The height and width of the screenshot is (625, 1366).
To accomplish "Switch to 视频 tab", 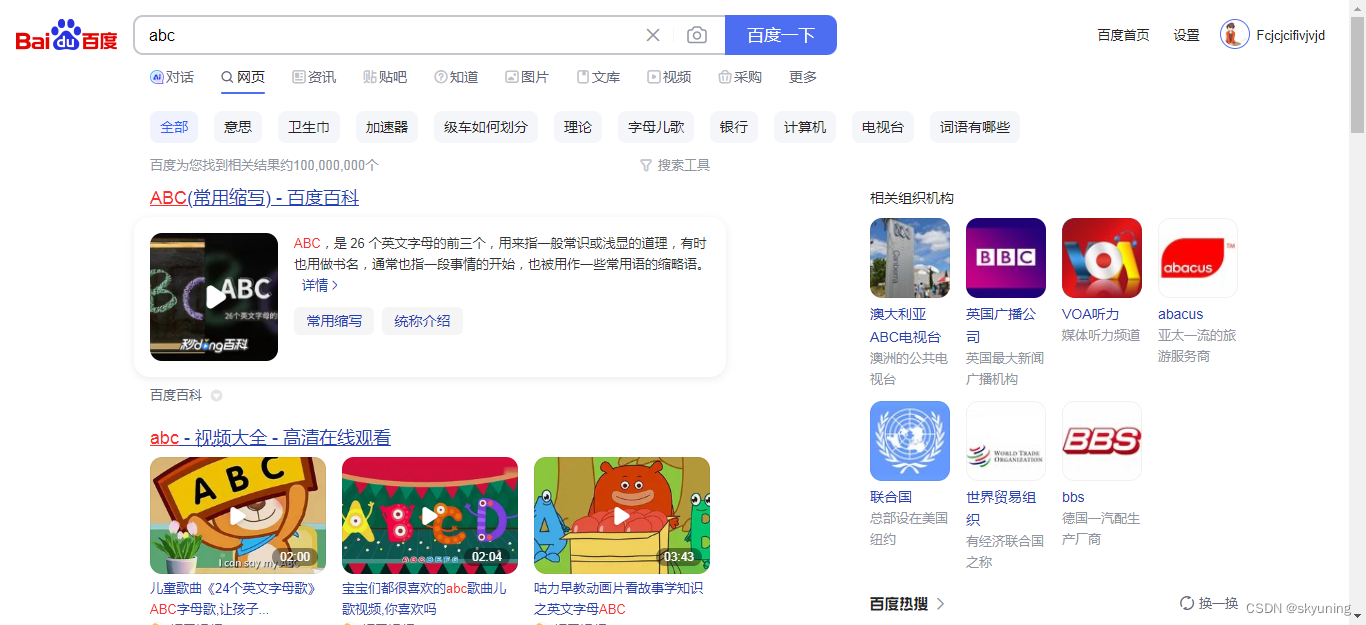I will coord(669,77).
